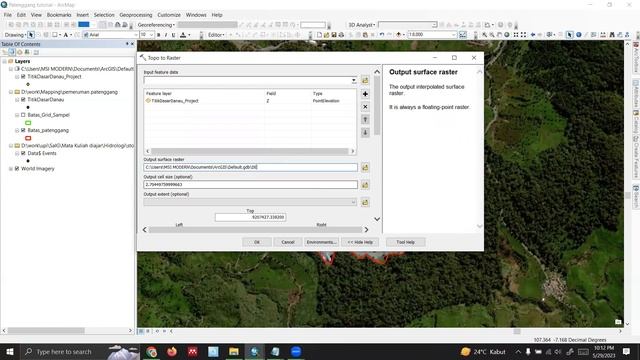
Task: Open the map scale dropdown
Action: (x=453, y=35)
